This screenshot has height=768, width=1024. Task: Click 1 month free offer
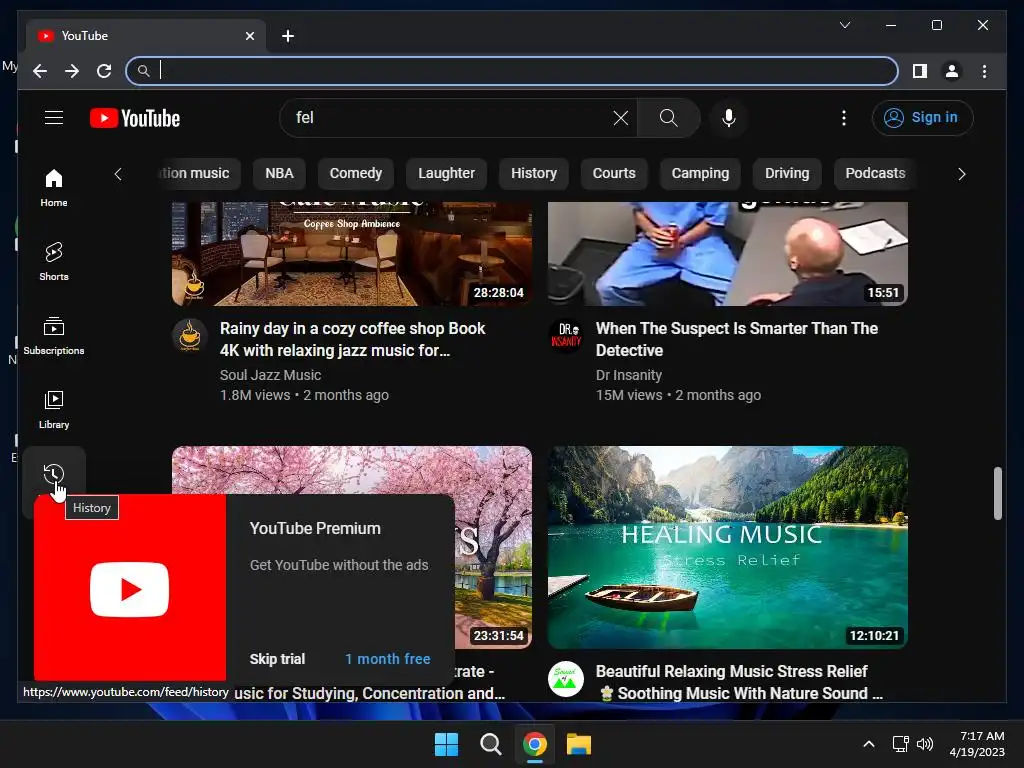pos(388,659)
